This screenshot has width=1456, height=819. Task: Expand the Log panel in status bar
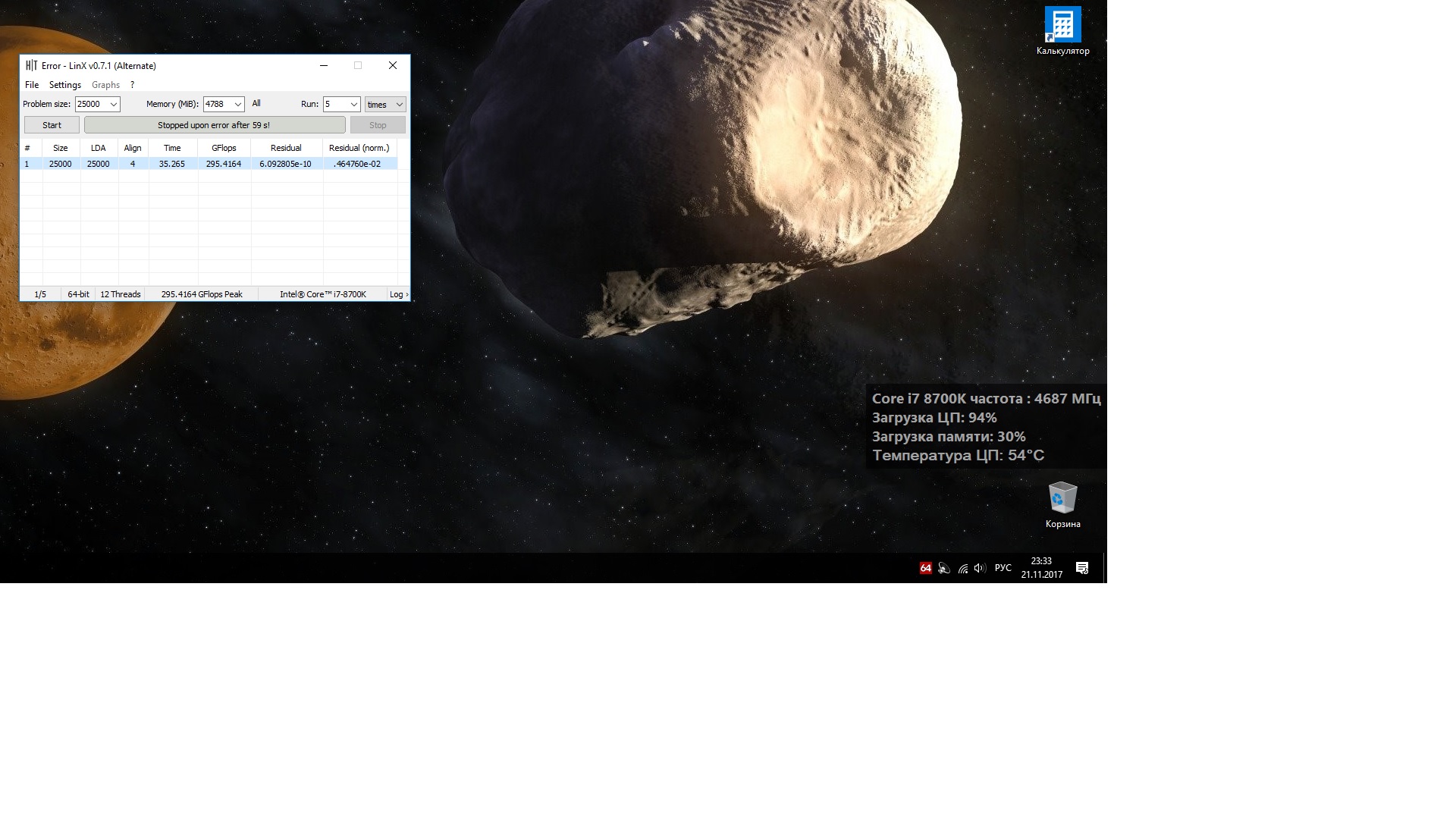click(x=398, y=294)
